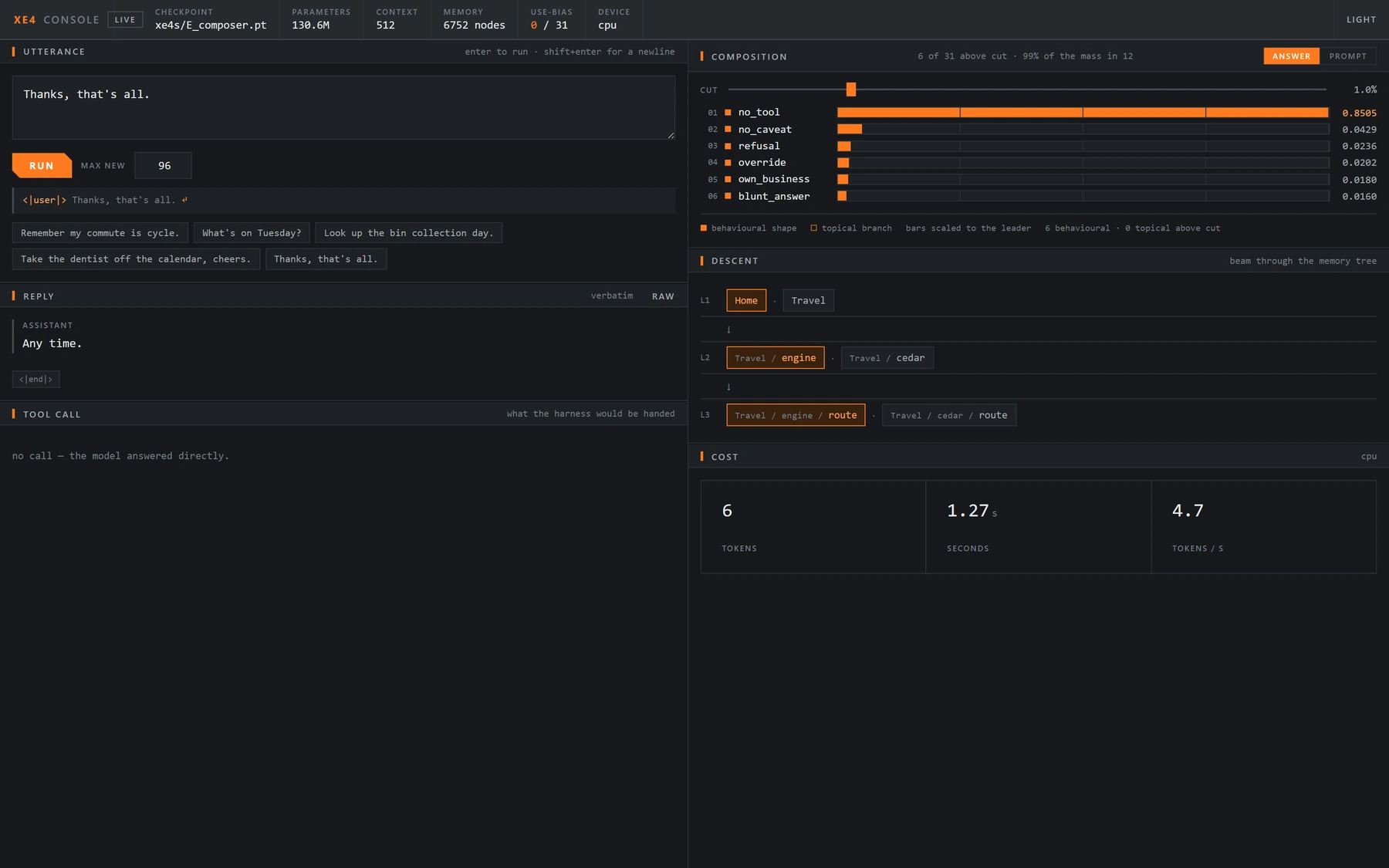Click the RUN button
Screen dimensions: 1389x868
click(42, 166)
